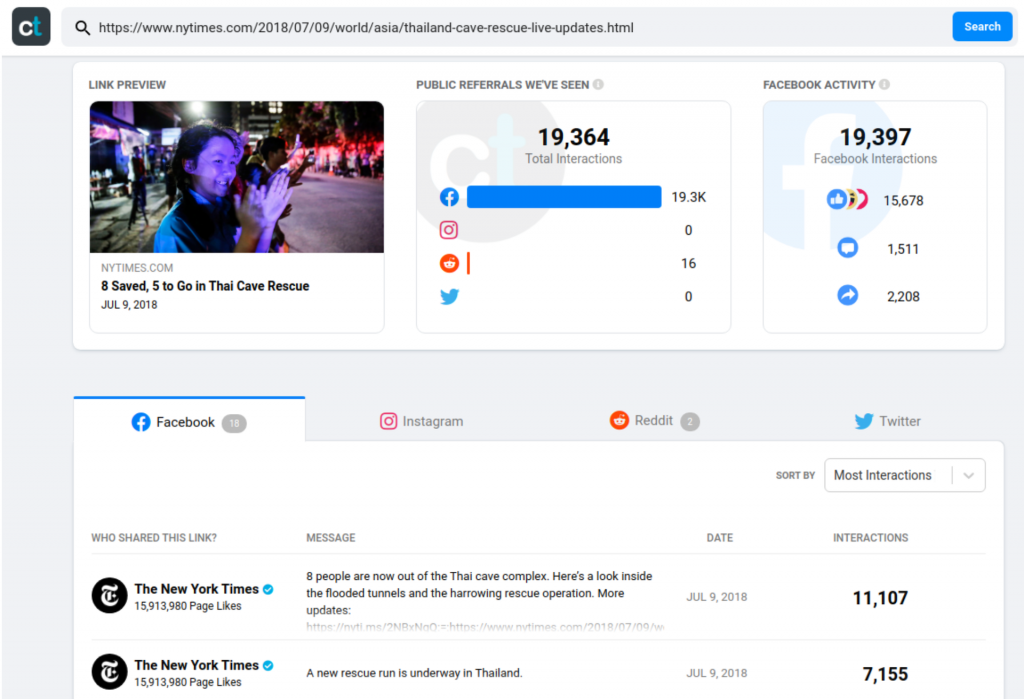This screenshot has width=1024, height=699.
Task: Click the NYT avatar in the 11,107 row
Action: coord(109,595)
